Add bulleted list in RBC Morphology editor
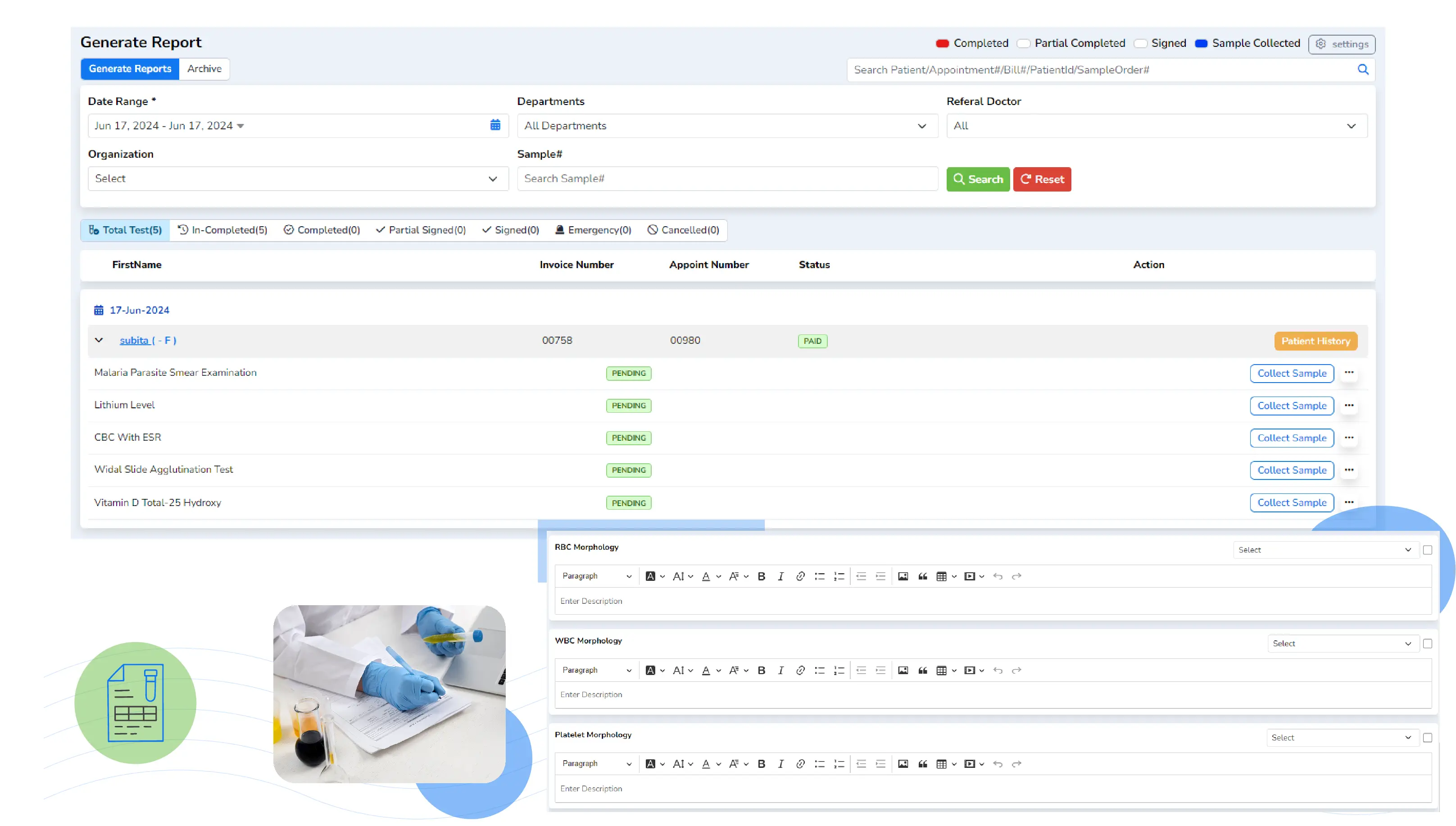Image resolution: width=1456 pixels, height=826 pixels. (x=819, y=576)
